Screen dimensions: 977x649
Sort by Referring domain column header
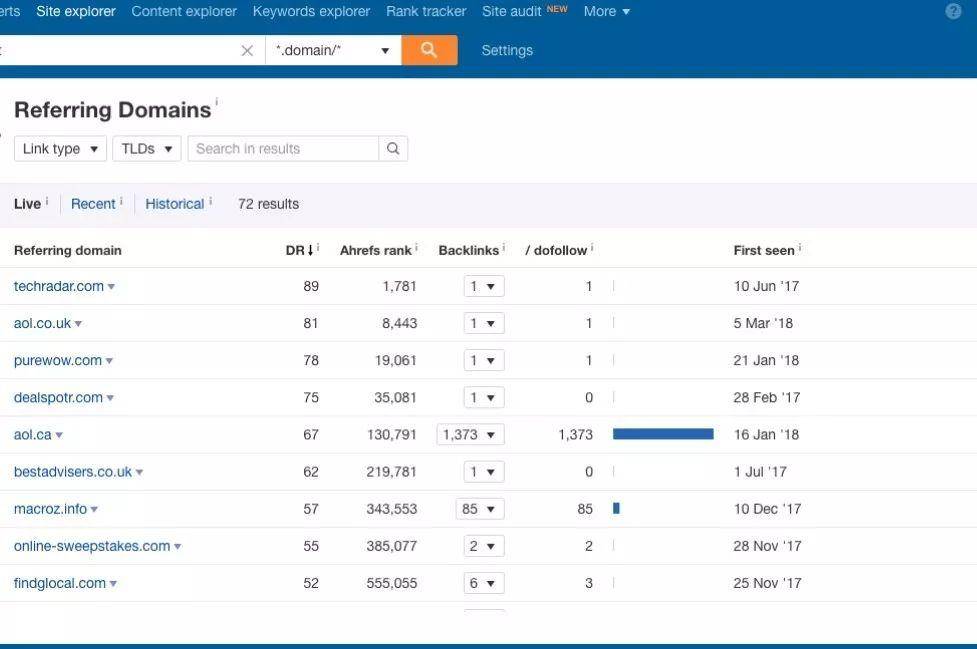click(x=68, y=250)
